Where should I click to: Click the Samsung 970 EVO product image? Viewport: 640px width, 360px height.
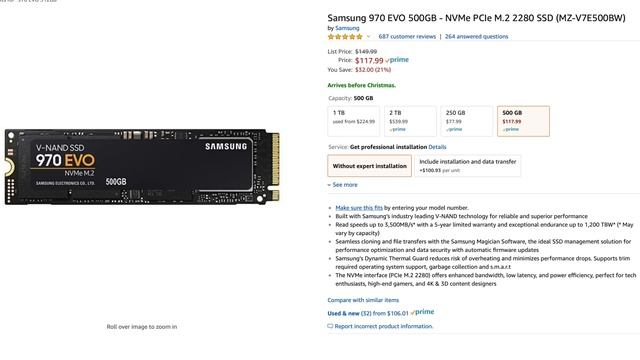pyautogui.click(x=142, y=167)
